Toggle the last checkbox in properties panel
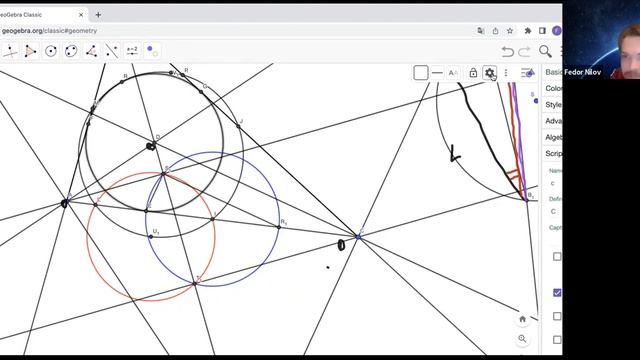The height and width of the screenshot is (360, 640). (557, 340)
